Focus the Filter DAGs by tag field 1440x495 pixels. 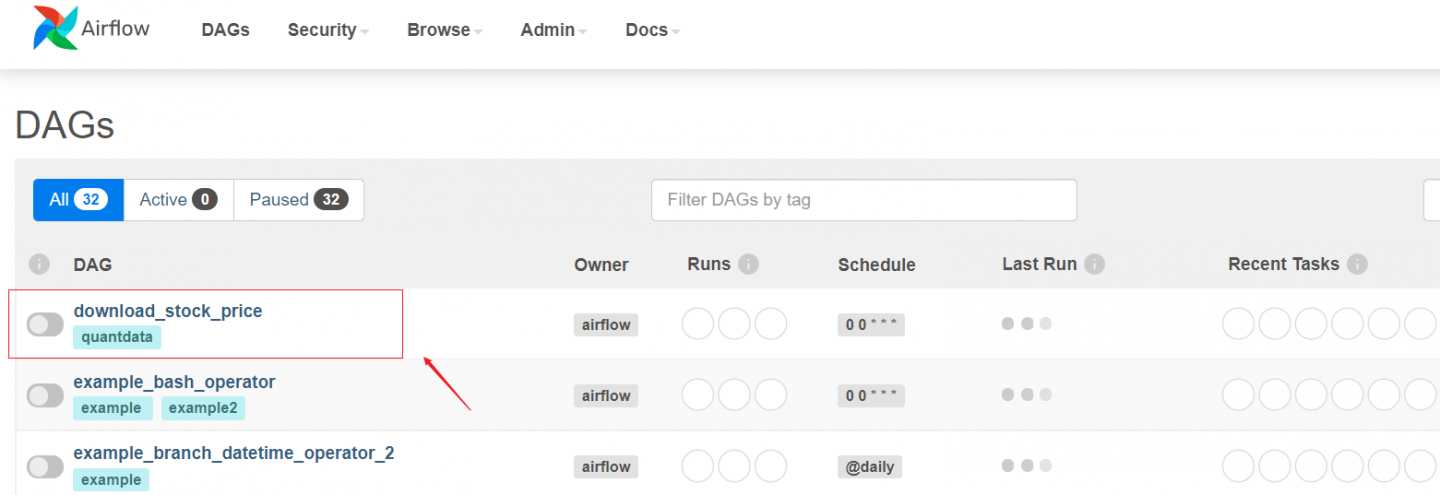[863, 200]
